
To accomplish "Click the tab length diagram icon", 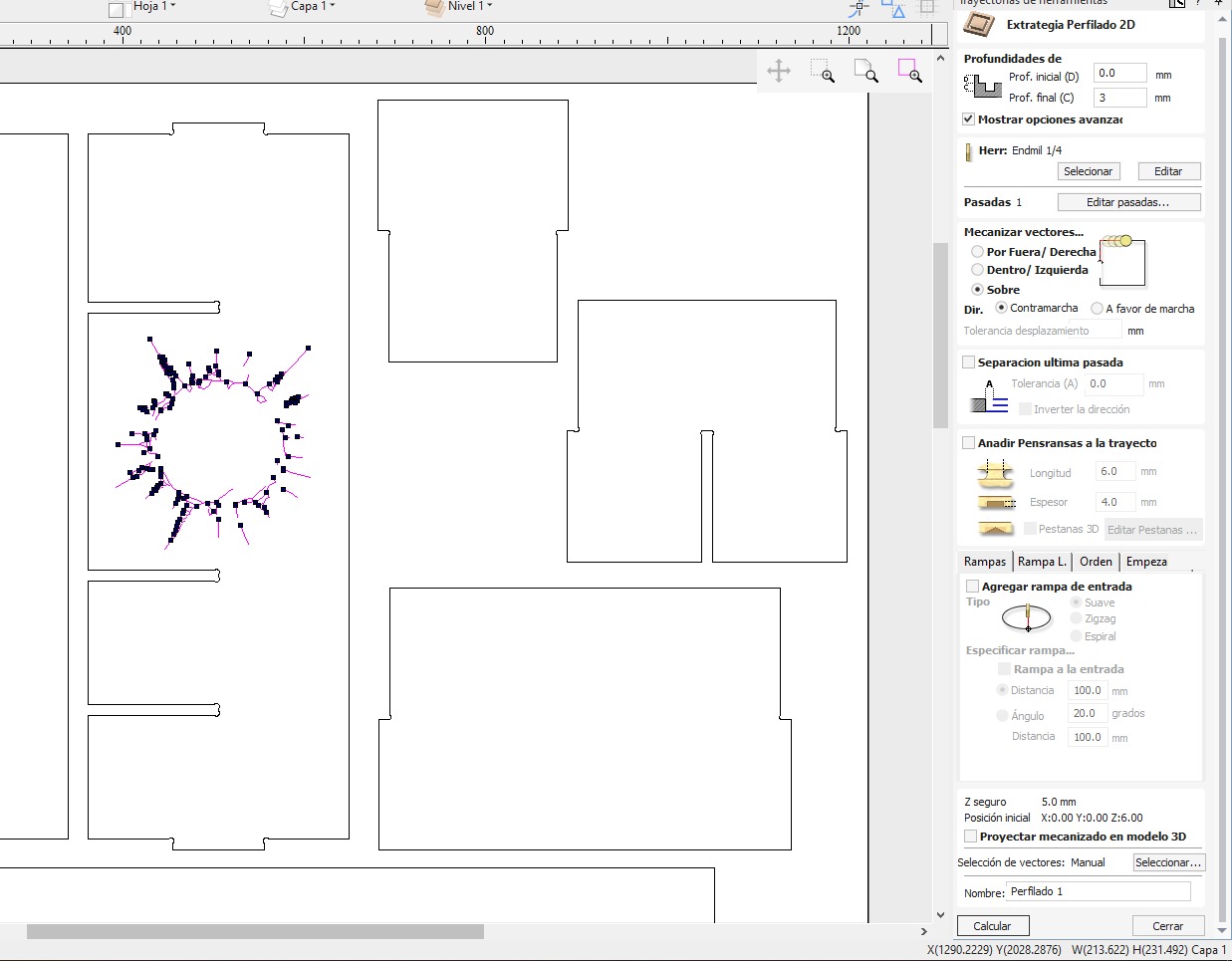I will [995, 472].
